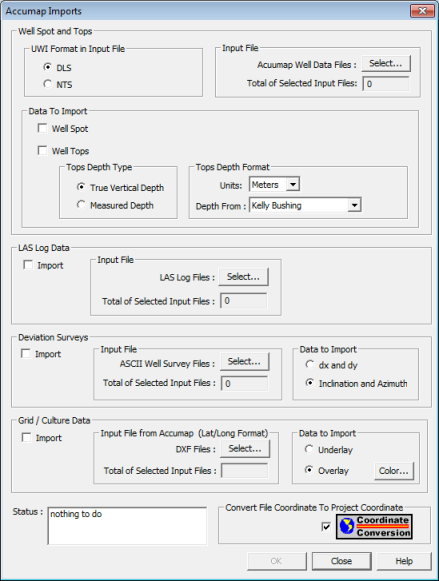
Task: Select the NTS UWI format option
Action: point(47,84)
